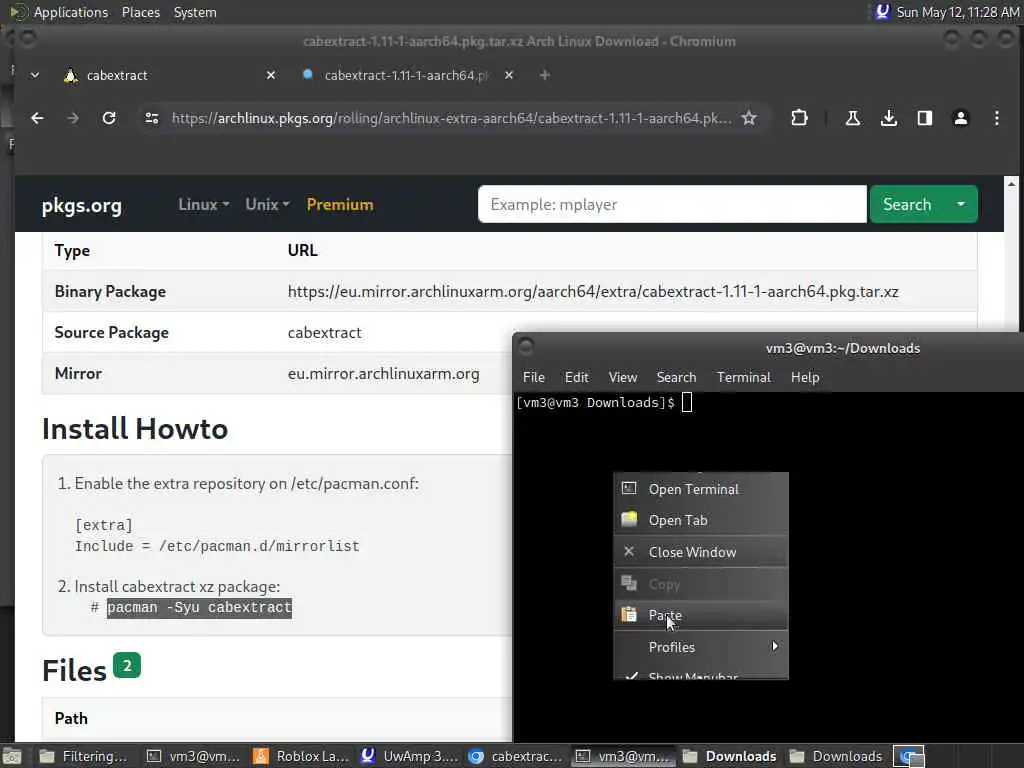Close the cabextract-1.11-1-aarch64 tab

click(x=509, y=76)
